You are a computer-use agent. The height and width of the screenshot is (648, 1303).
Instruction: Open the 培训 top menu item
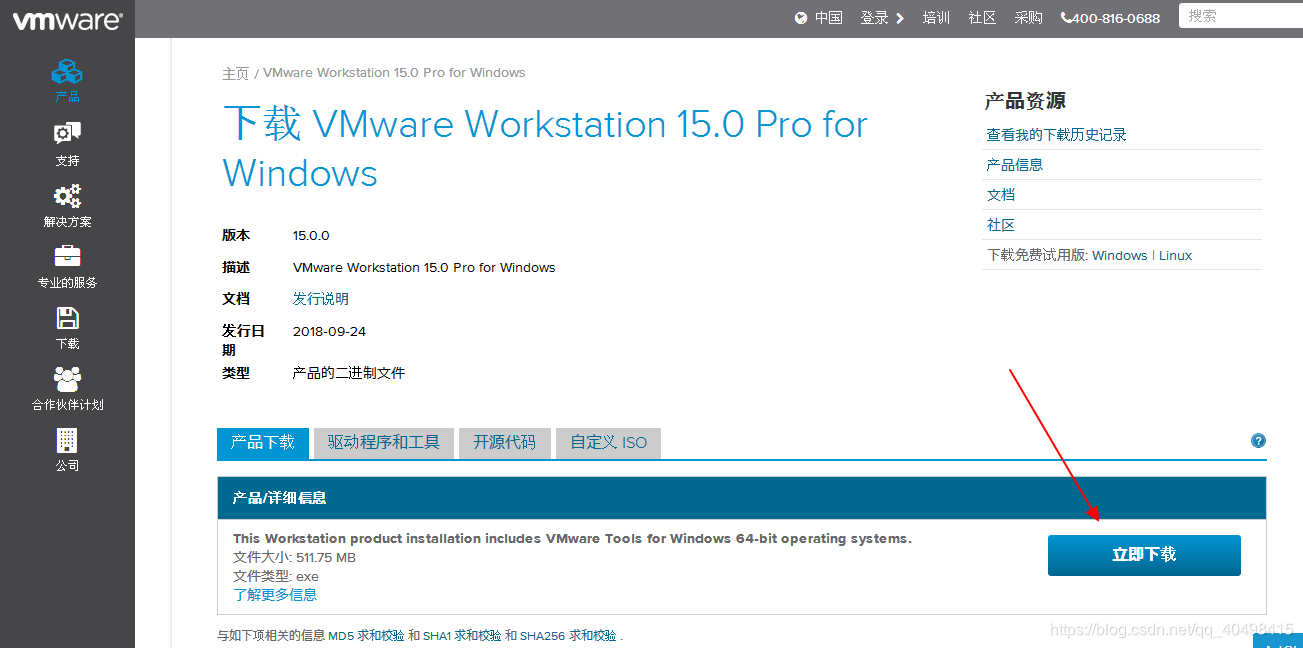coord(936,18)
